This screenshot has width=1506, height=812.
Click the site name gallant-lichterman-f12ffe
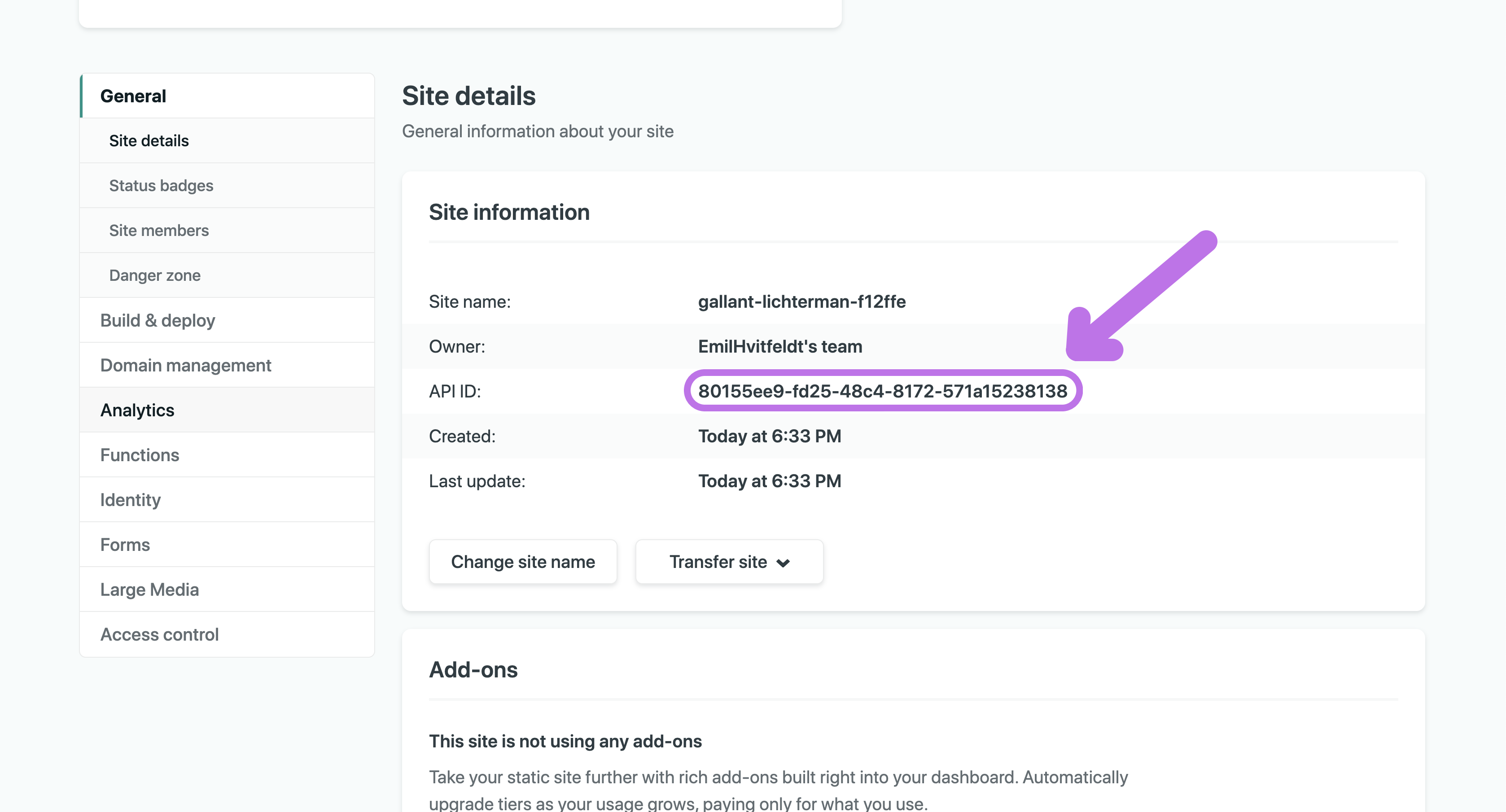click(x=801, y=301)
